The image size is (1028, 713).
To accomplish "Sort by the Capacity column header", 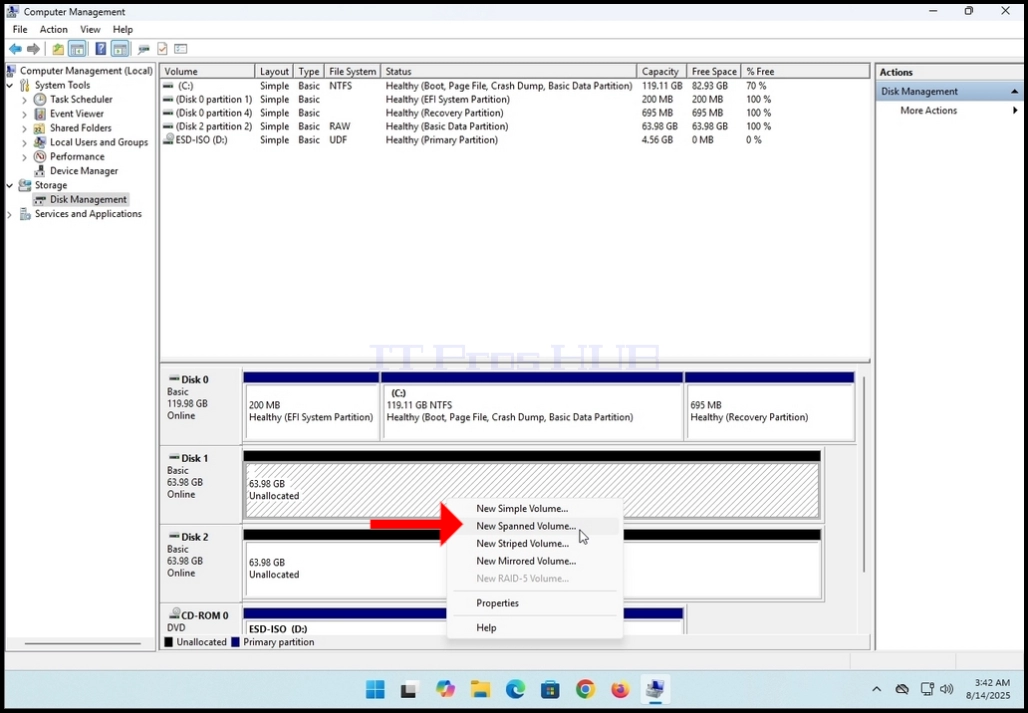I will point(662,71).
